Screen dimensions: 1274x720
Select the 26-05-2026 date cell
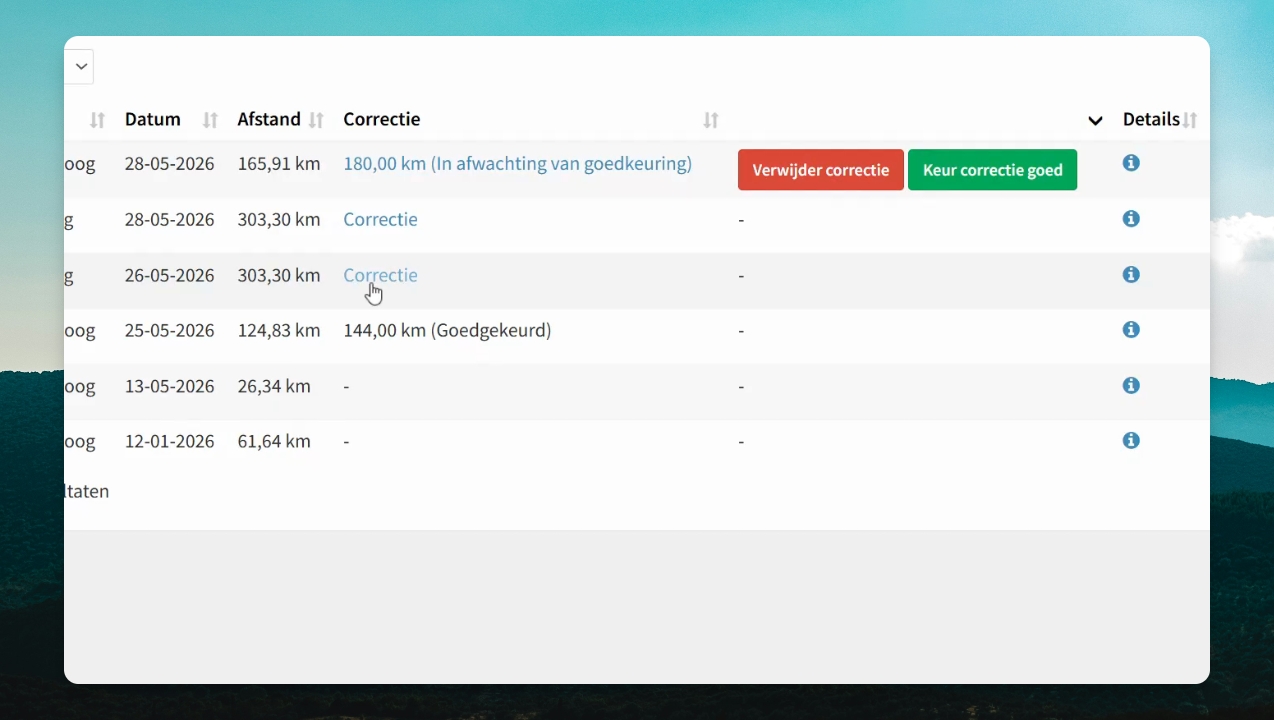point(169,275)
